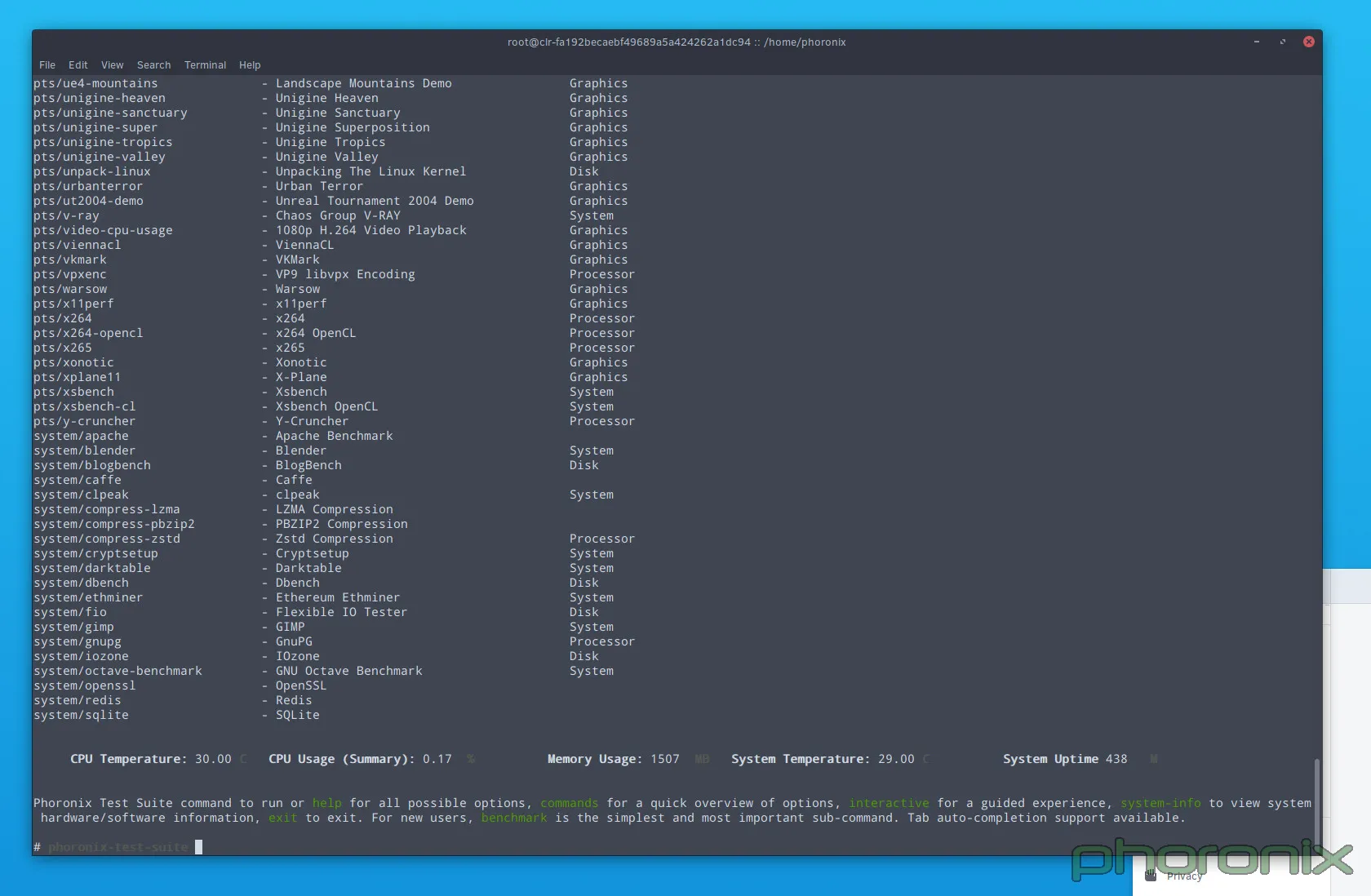
Task: Select the pts/v-ray entry
Action: pyautogui.click(x=66, y=215)
